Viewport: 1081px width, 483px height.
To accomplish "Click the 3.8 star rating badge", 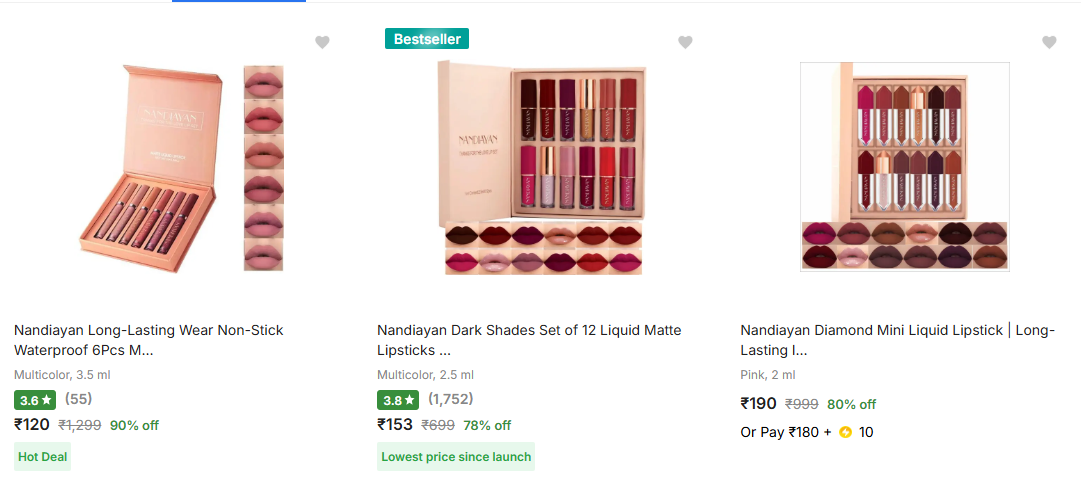I will pos(398,400).
